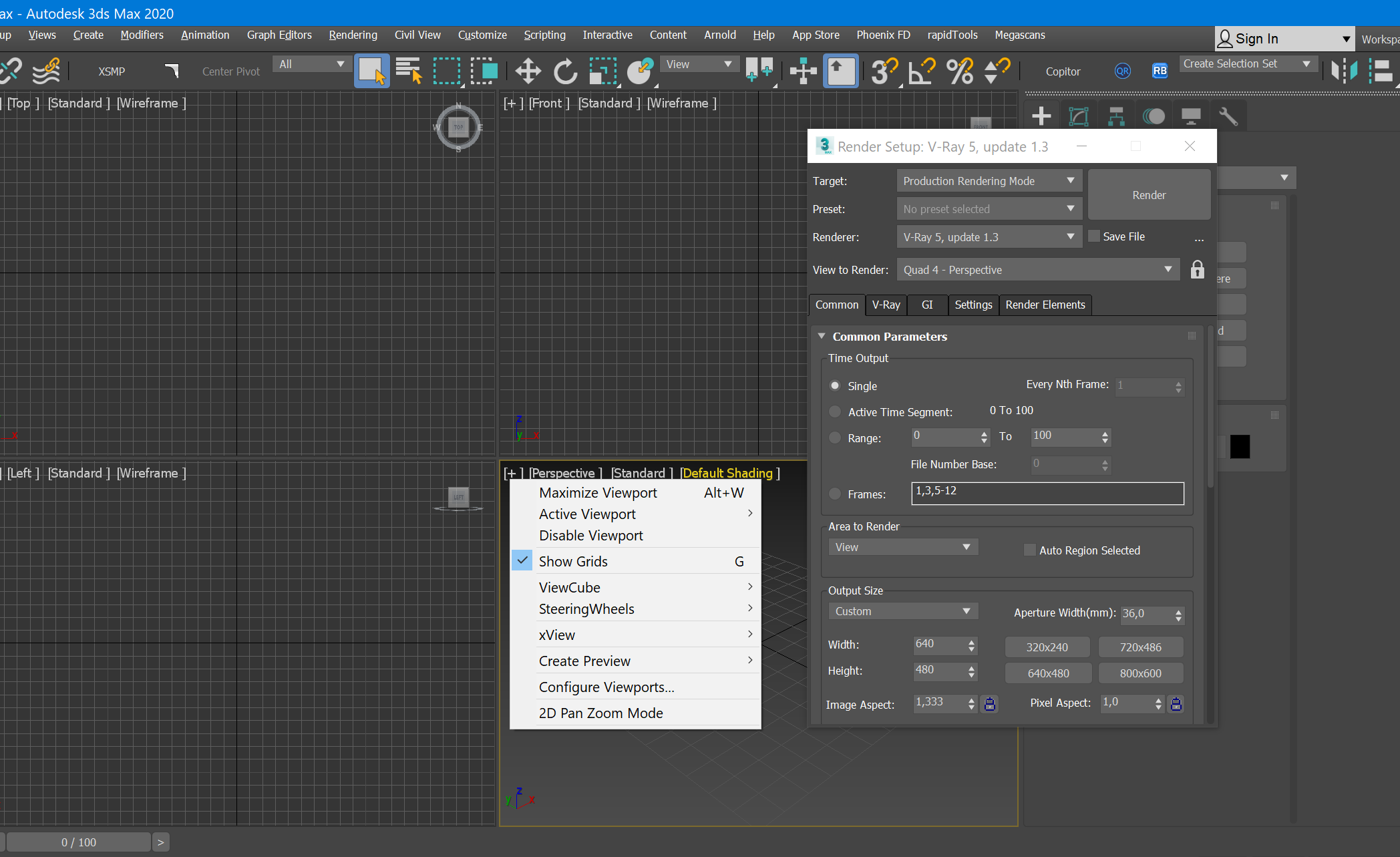Click Select and Place tool

(x=641, y=71)
